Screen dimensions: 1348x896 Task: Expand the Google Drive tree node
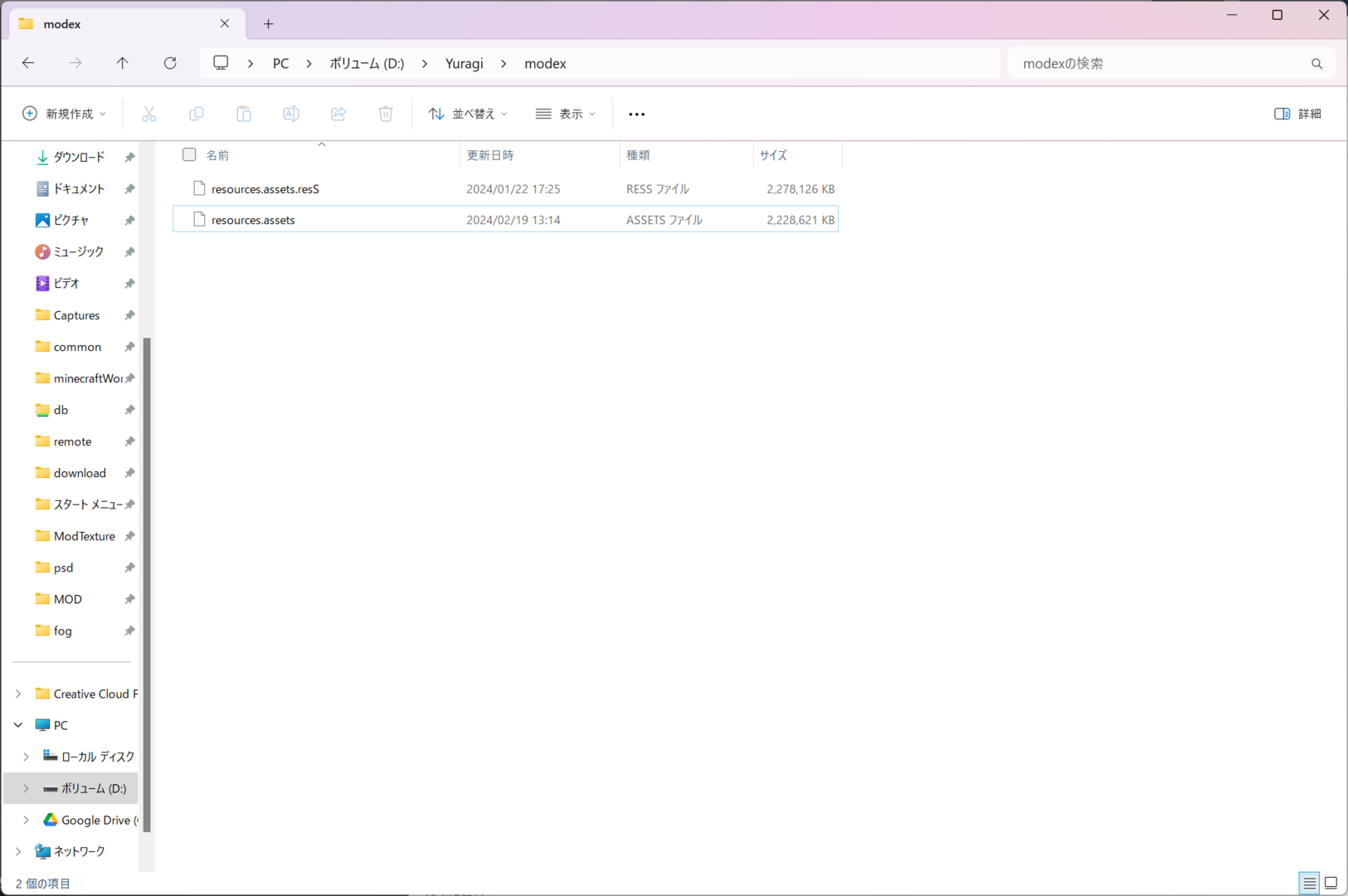click(x=26, y=820)
